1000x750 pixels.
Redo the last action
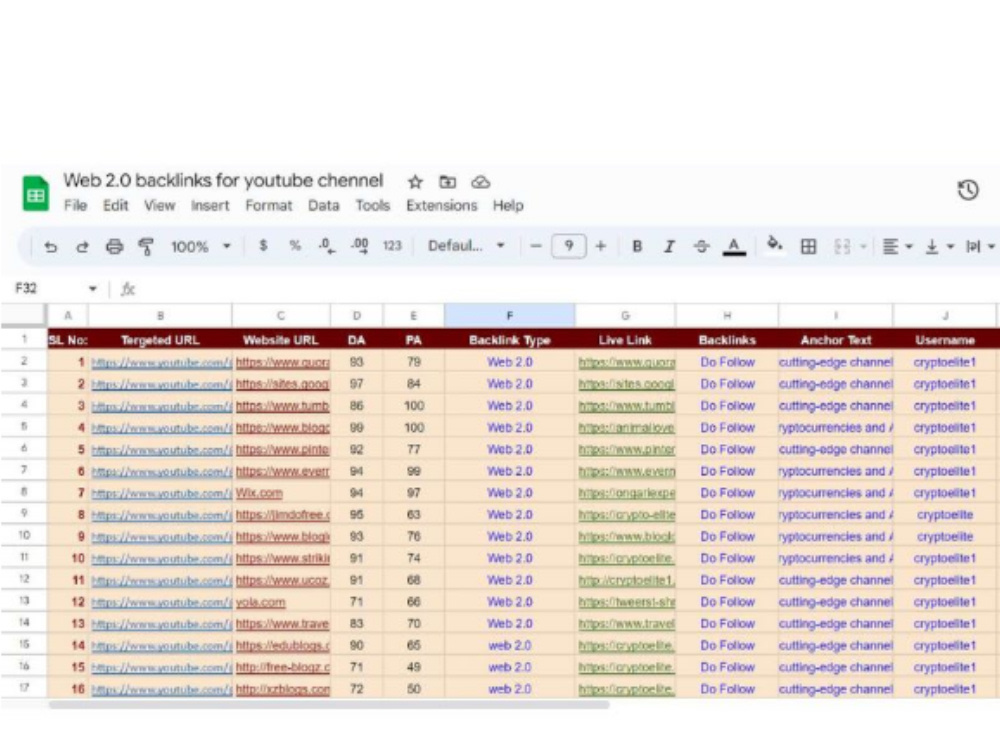(x=82, y=247)
